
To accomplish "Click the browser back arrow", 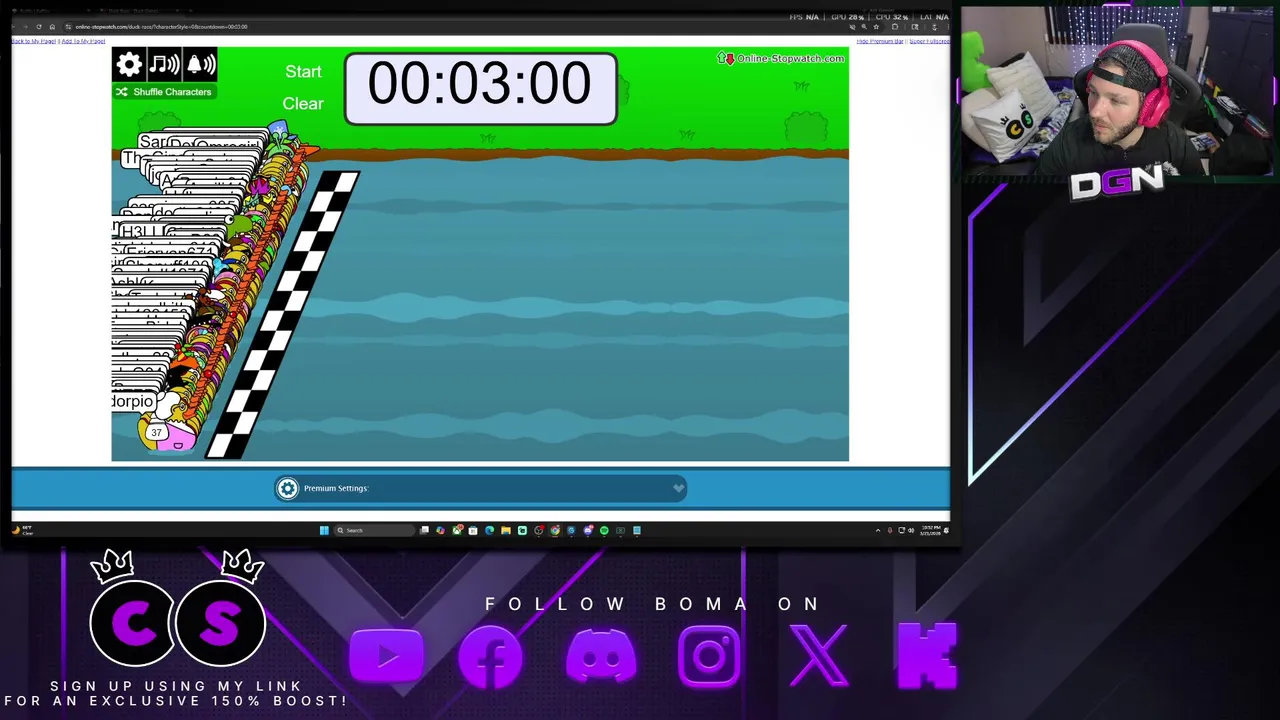I will pyautogui.click(x=14, y=27).
